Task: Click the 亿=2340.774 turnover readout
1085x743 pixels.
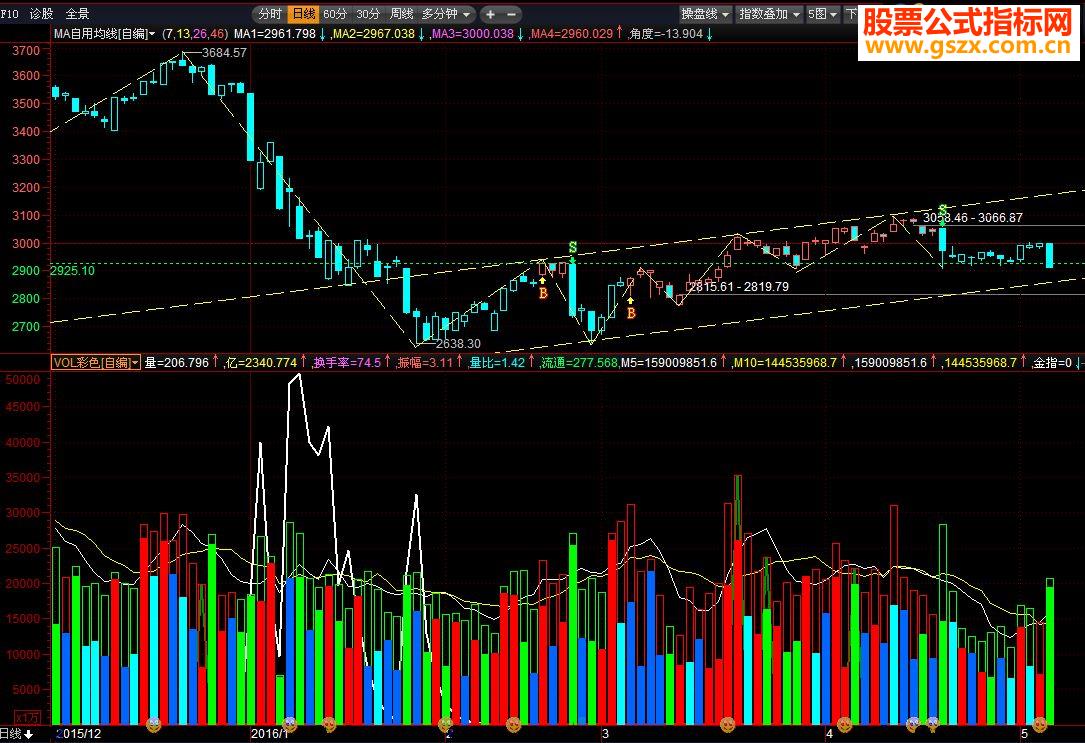Action: coord(262,363)
